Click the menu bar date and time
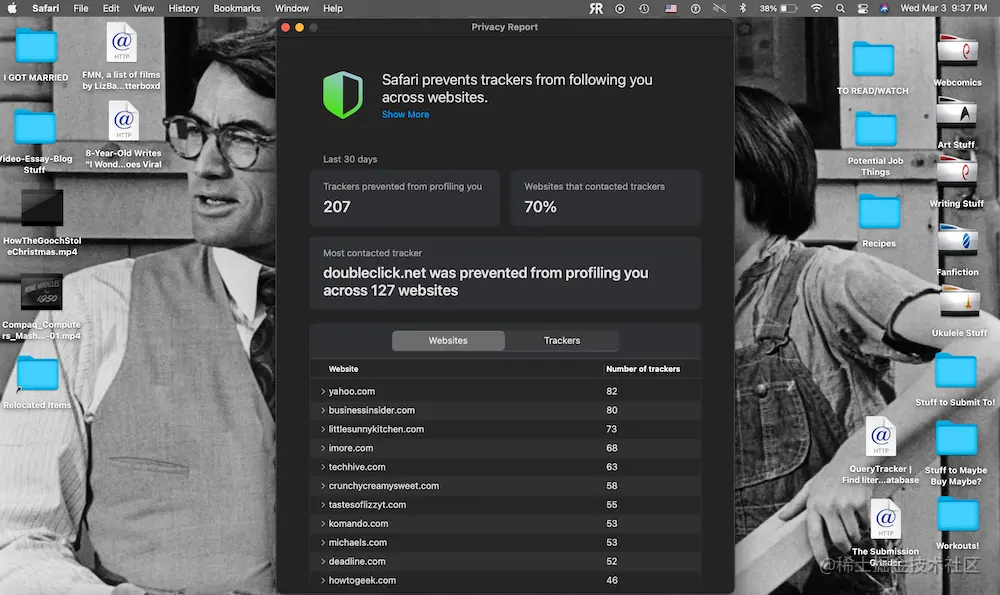 point(943,8)
